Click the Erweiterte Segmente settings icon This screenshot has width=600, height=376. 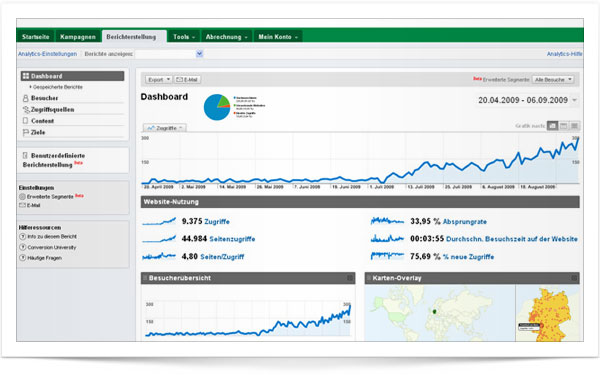click(x=22, y=197)
